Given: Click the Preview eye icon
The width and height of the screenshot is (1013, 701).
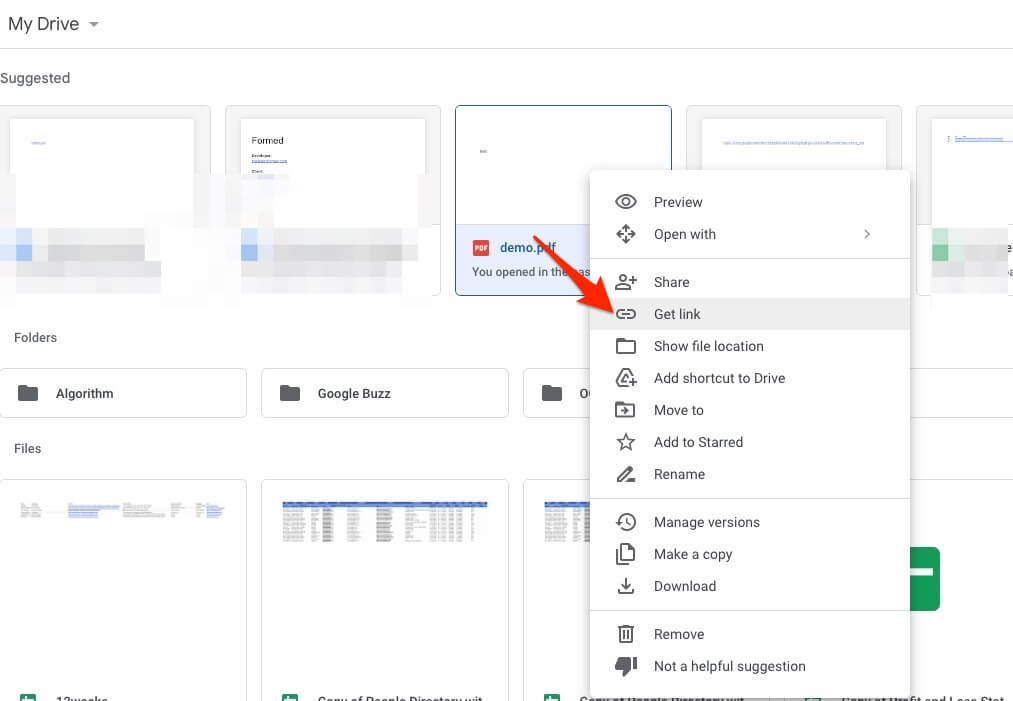Looking at the screenshot, I should tap(626, 202).
